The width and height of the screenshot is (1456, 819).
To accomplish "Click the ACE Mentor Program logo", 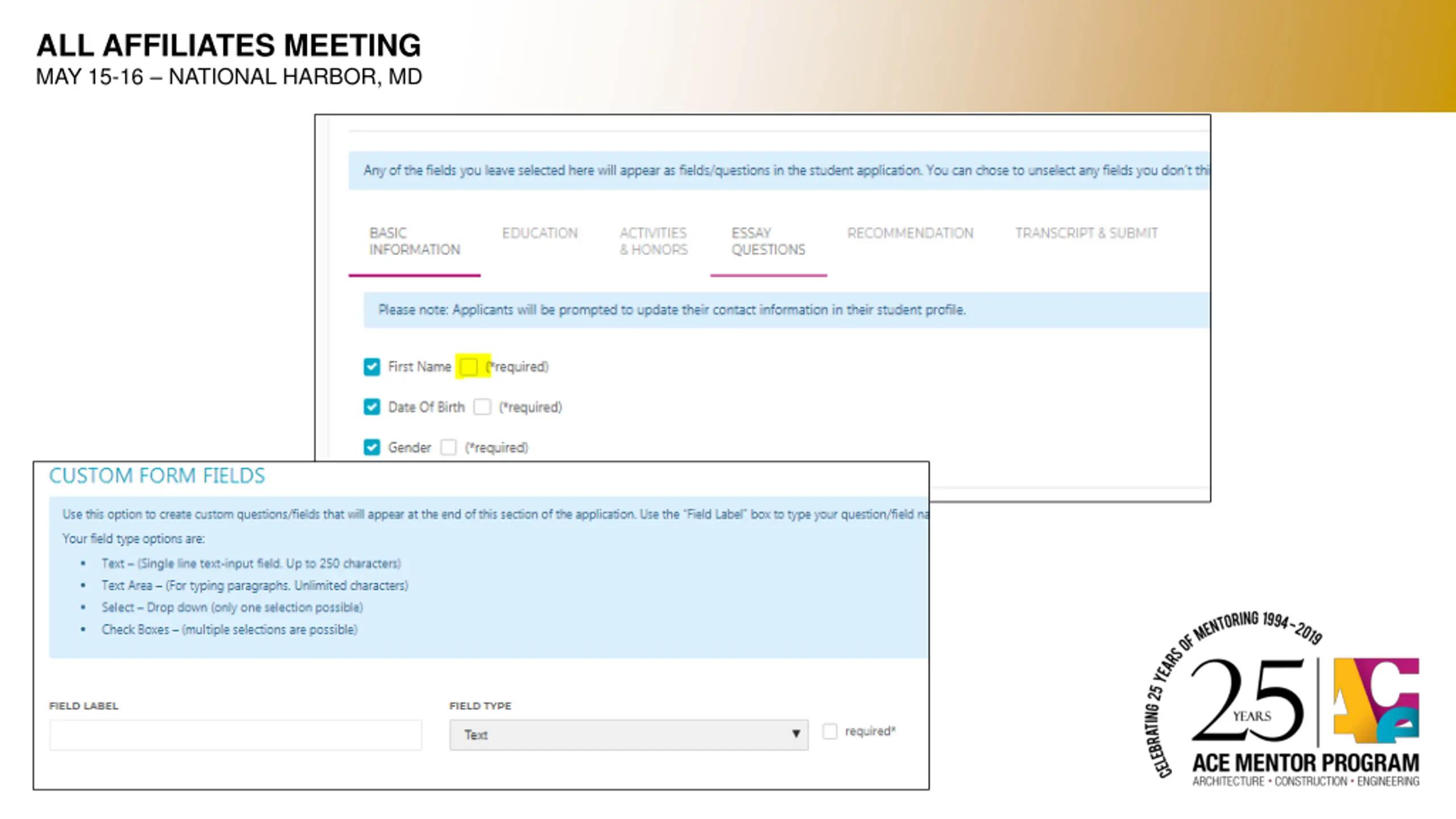I will tap(1376, 701).
